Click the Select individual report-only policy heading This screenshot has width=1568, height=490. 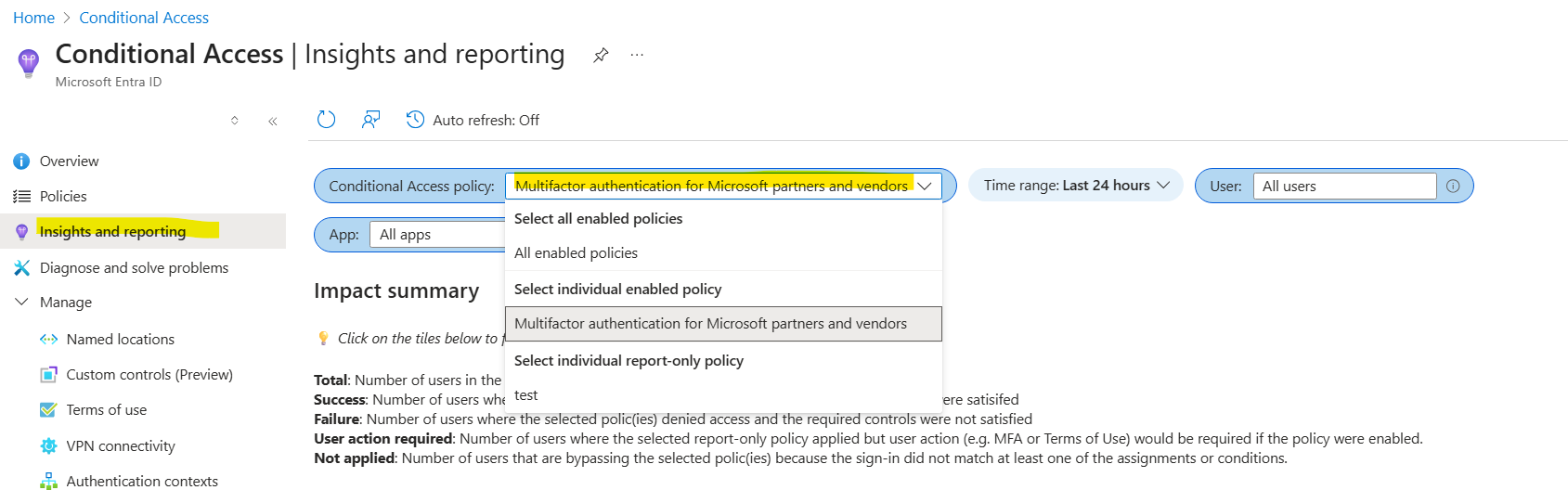[628, 361]
